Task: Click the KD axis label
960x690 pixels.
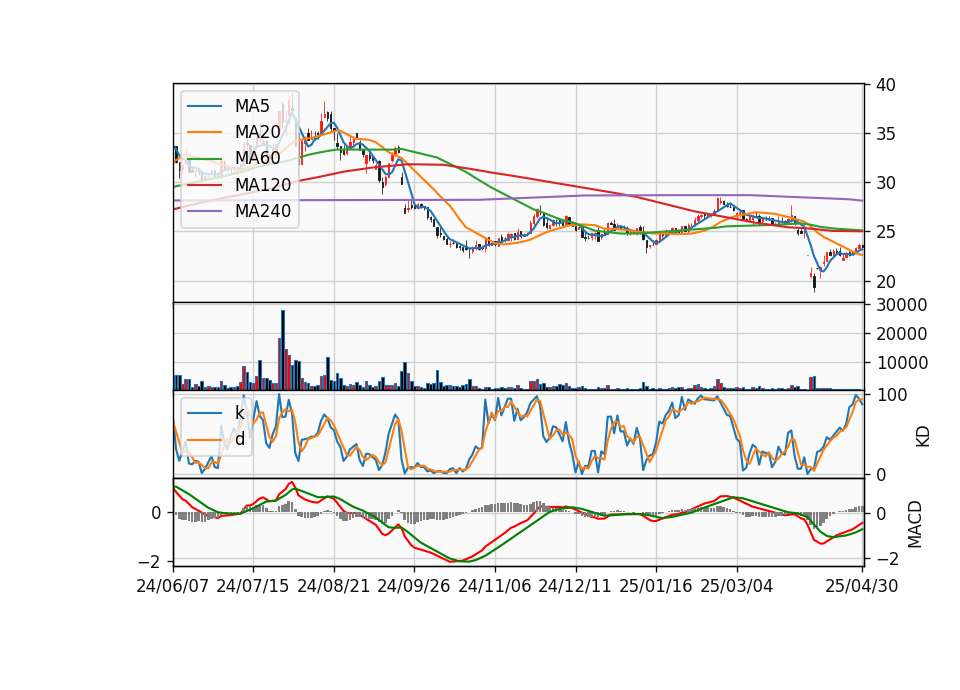Action: [x=923, y=437]
